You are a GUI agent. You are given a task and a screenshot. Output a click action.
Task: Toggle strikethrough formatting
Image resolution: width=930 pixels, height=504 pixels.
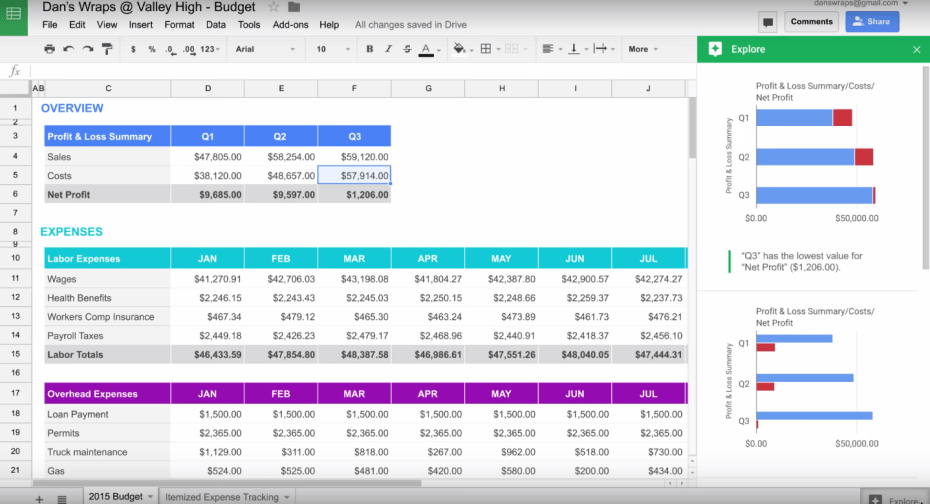pyautogui.click(x=407, y=49)
